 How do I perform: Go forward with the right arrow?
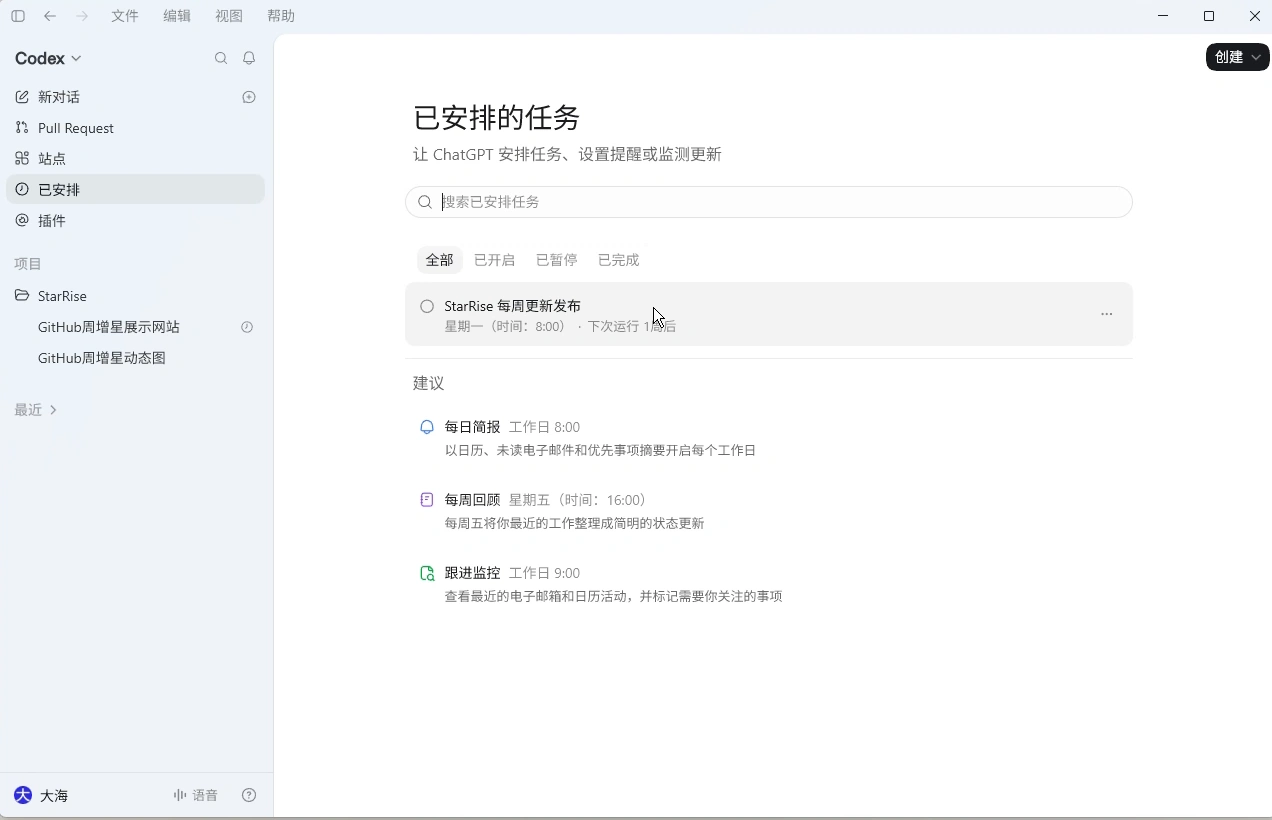pos(82,16)
